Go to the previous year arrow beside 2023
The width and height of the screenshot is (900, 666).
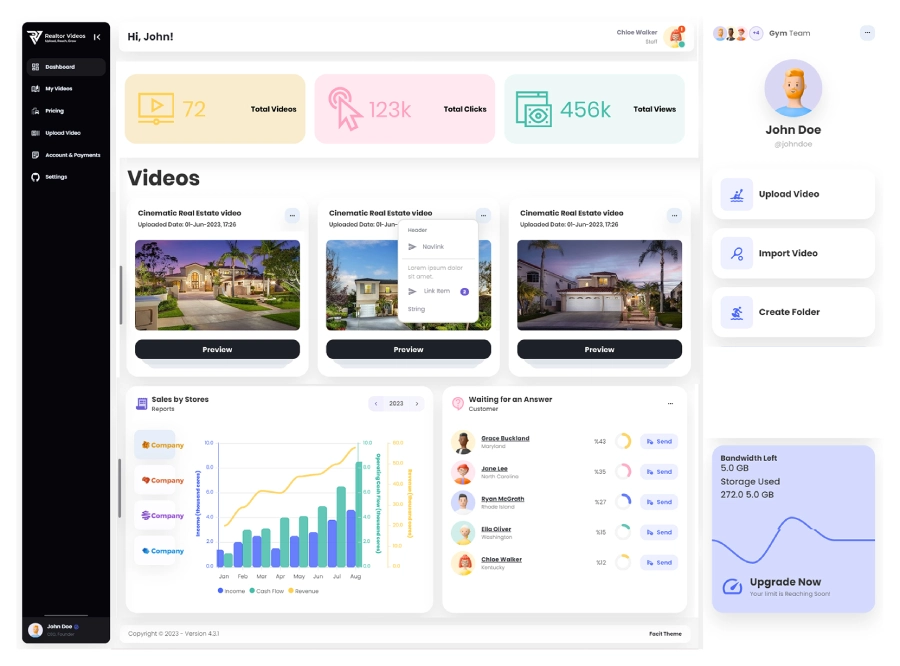point(376,404)
